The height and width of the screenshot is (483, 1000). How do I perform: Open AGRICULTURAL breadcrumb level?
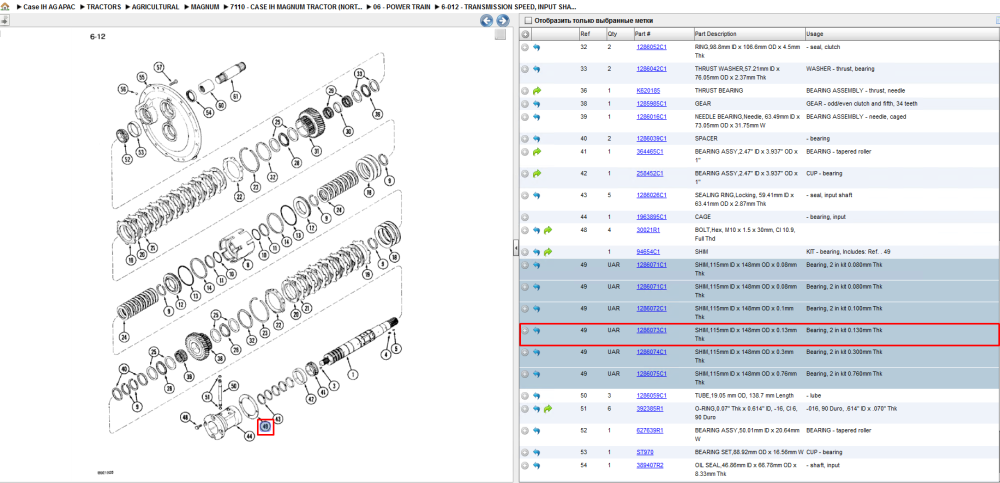(x=156, y=7)
